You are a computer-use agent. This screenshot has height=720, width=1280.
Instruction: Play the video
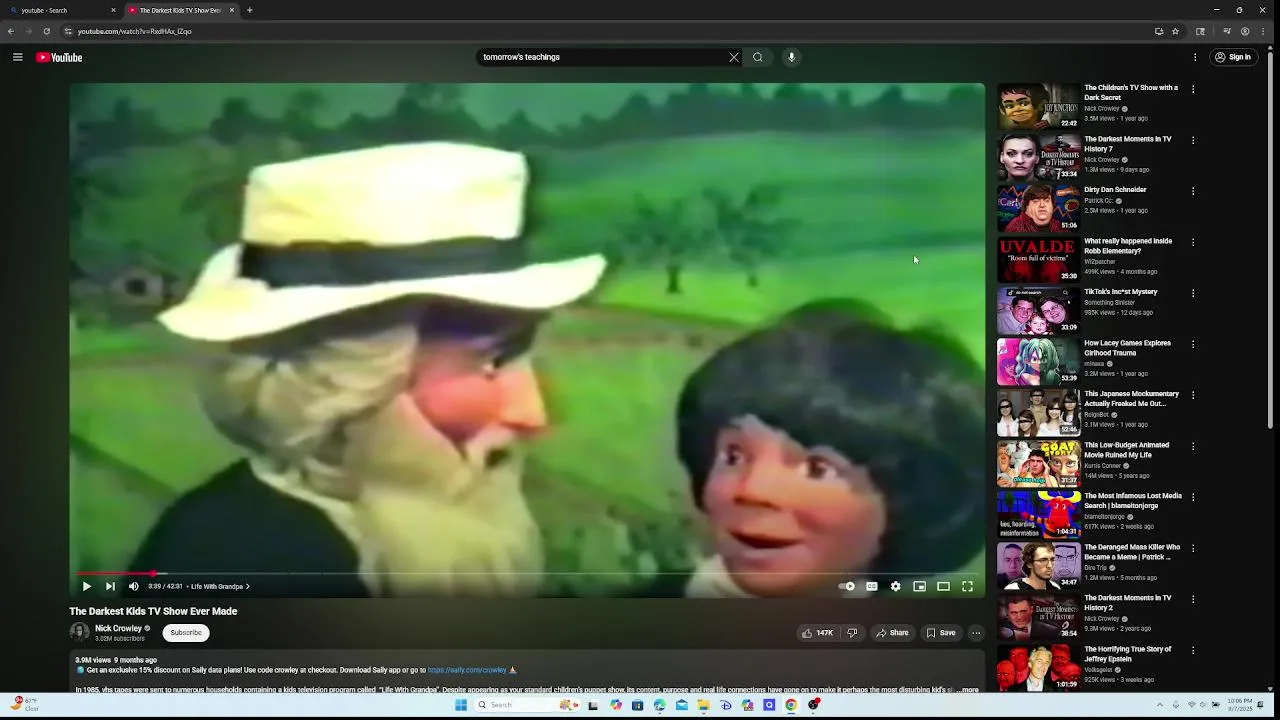point(86,586)
